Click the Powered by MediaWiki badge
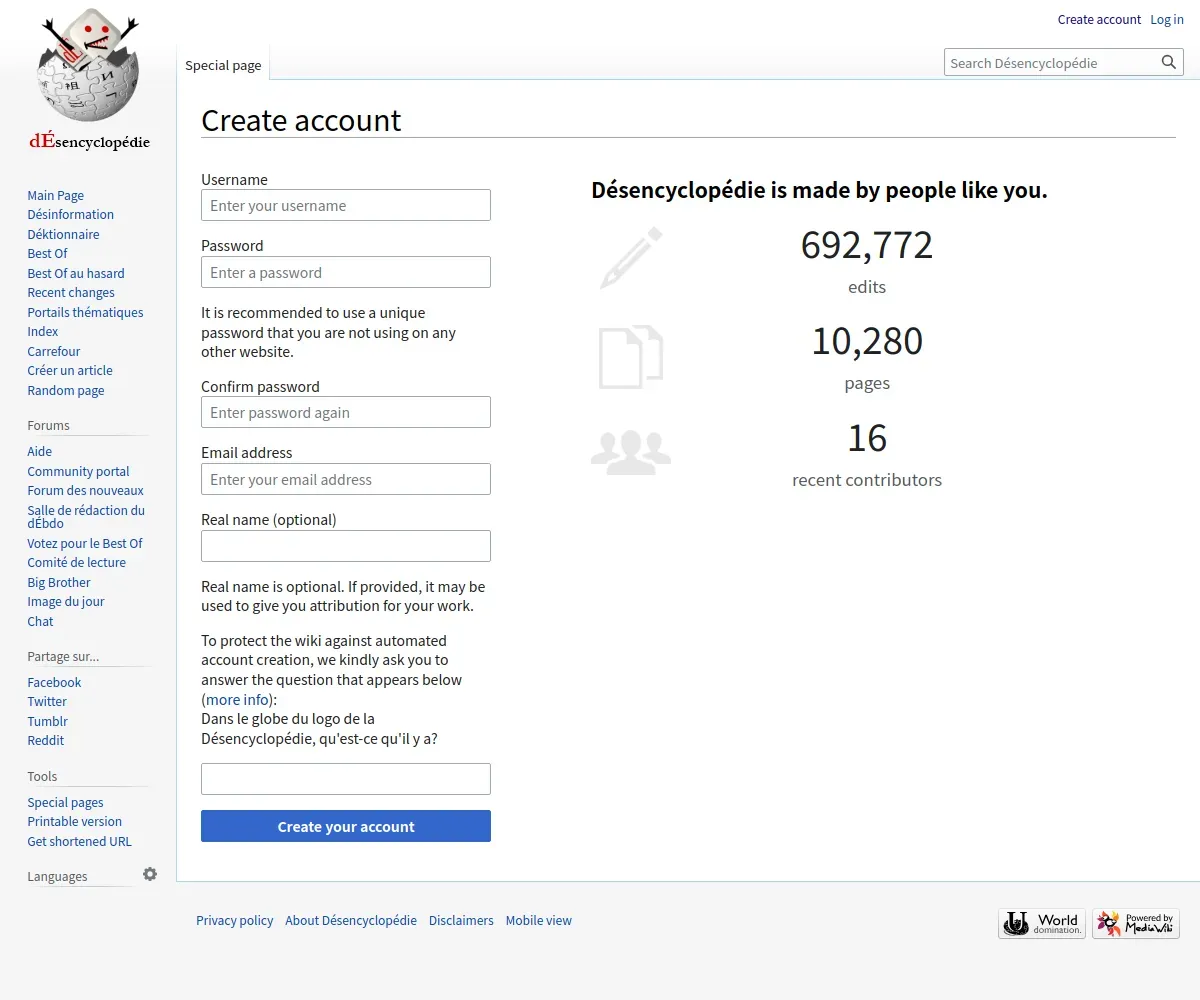This screenshot has height=1000, width=1200. (x=1136, y=923)
